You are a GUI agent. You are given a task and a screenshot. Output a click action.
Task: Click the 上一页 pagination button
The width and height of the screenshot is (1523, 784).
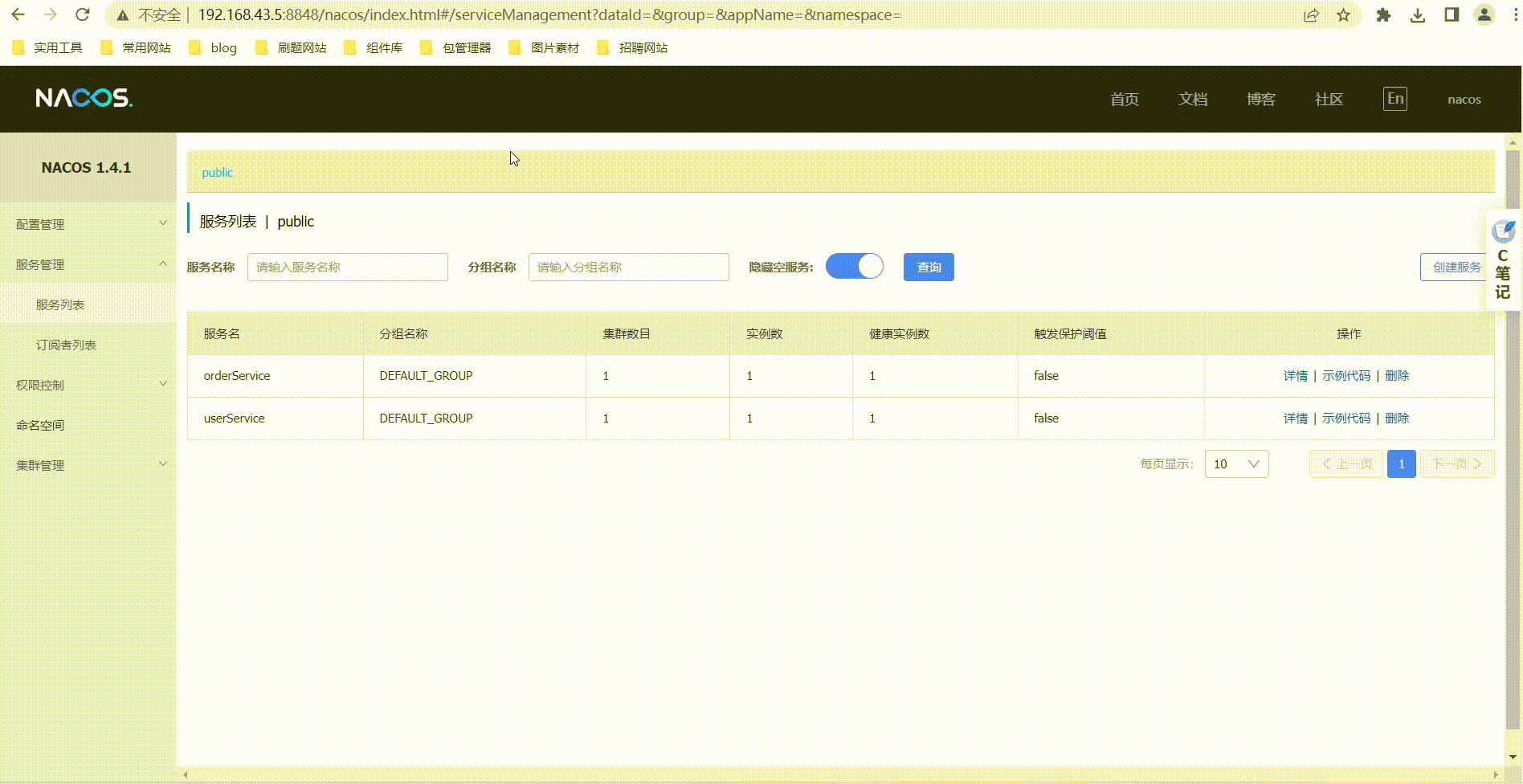pos(1346,464)
